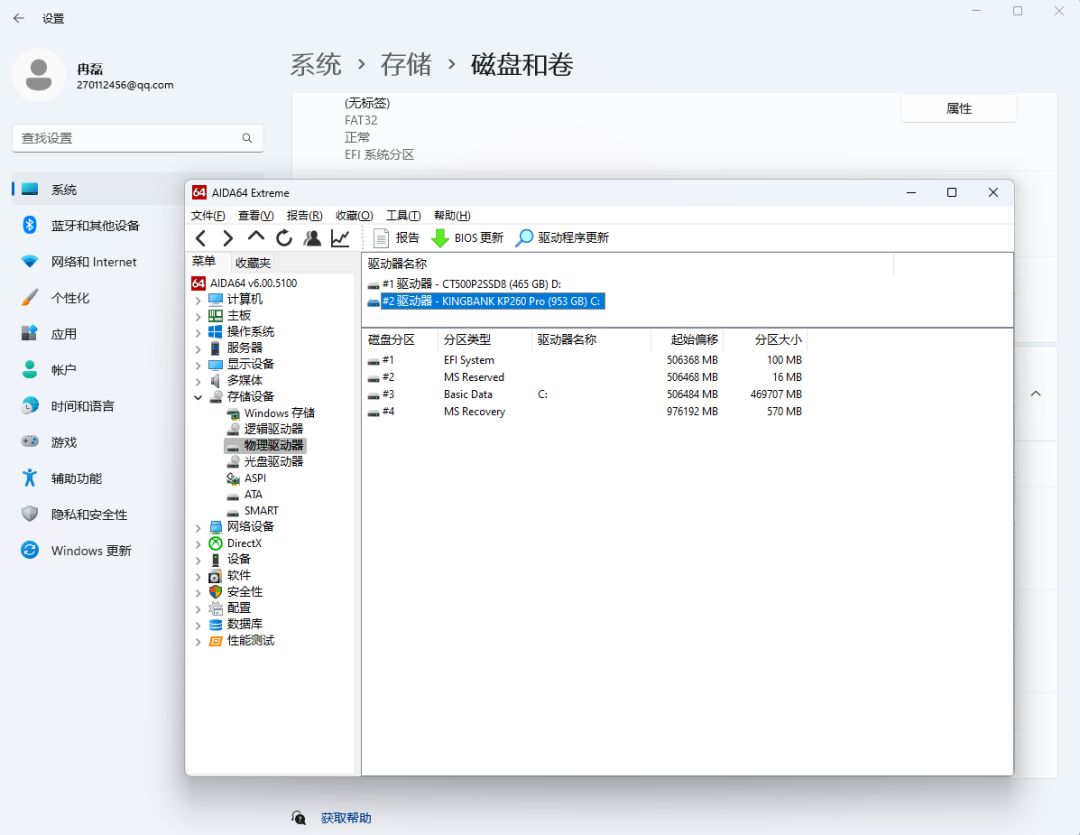Click the AIDA64 up-level arrow icon
Image resolution: width=1080 pixels, height=835 pixels.
pyautogui.click(x=256, y=238)
